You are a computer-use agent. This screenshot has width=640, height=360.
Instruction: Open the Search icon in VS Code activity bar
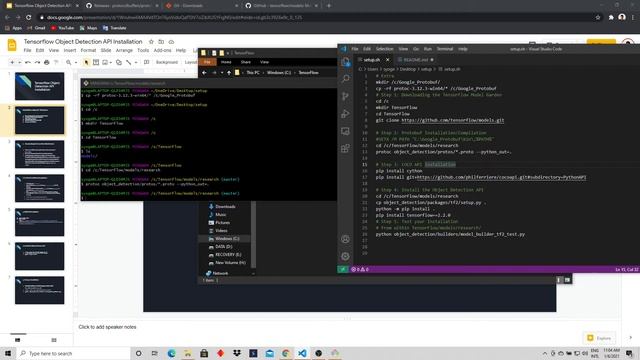coord(345,78)
